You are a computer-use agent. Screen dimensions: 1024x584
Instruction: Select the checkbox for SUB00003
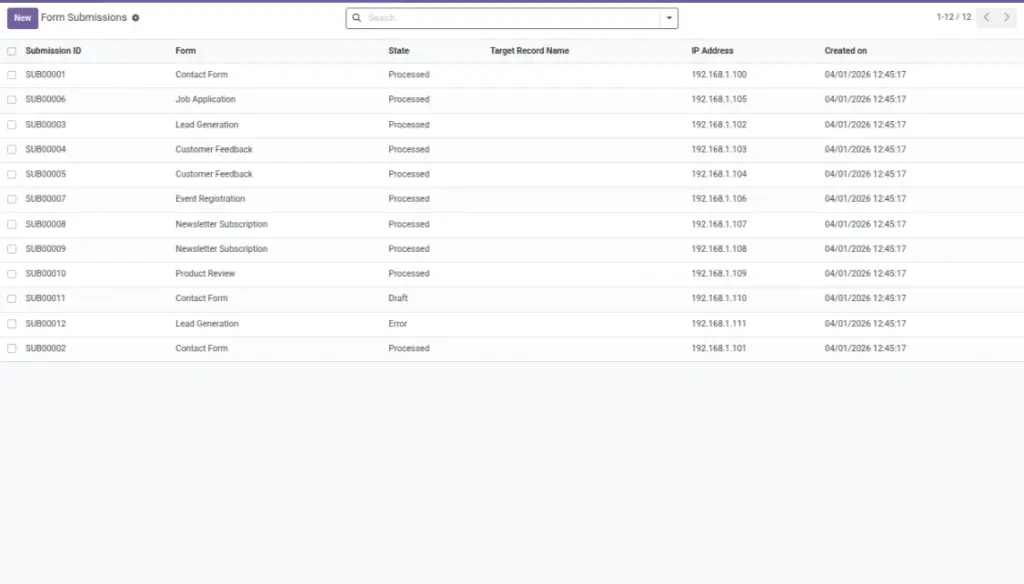click(12, 125)
